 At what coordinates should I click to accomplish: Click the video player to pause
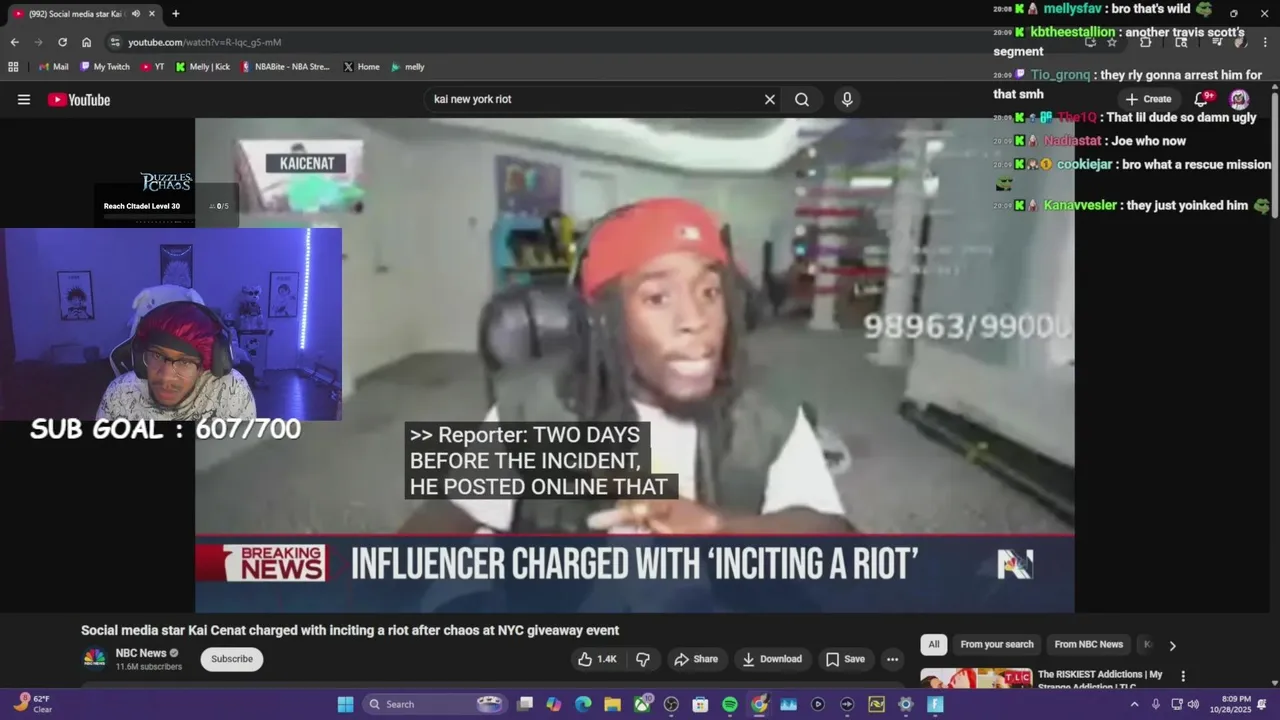[634, 365]
